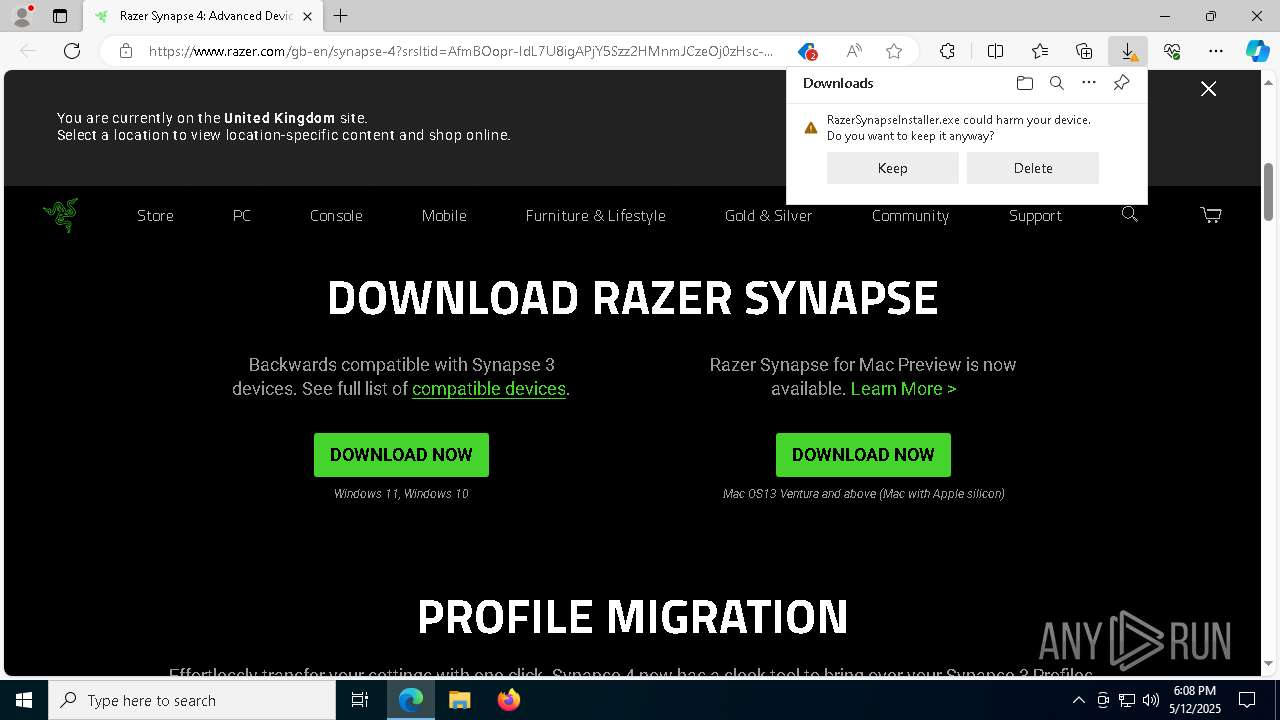
Task: Launch Firefox from taskbar
Action: [508, 700]
